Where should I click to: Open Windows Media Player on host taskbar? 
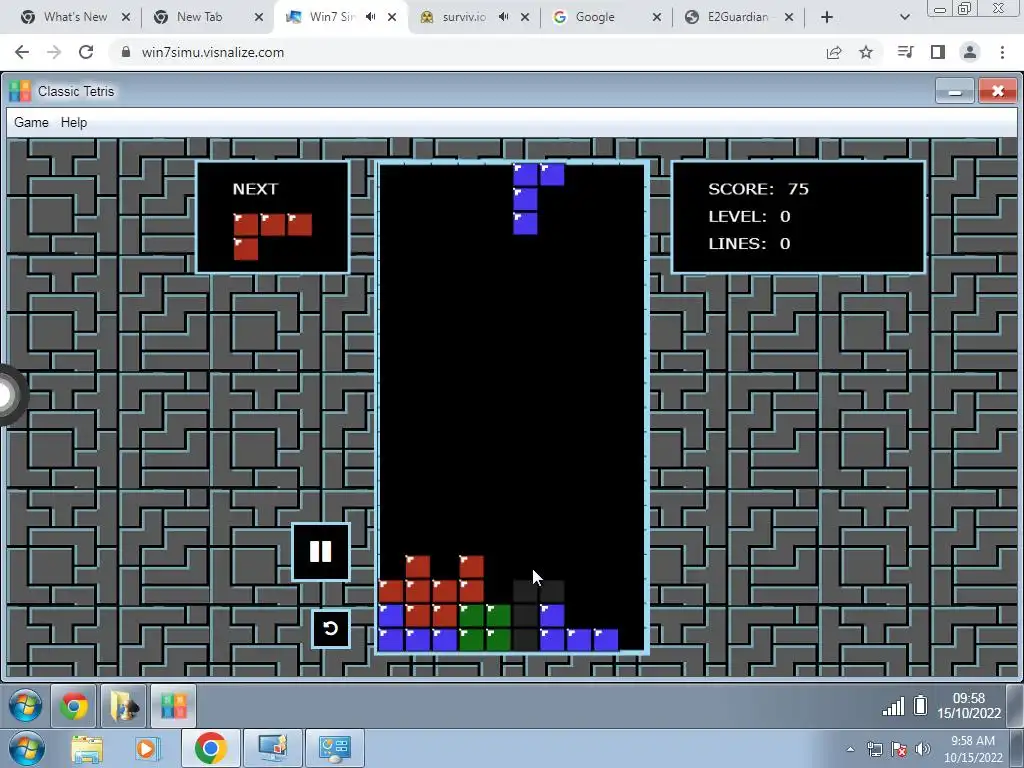click(148, 748)
